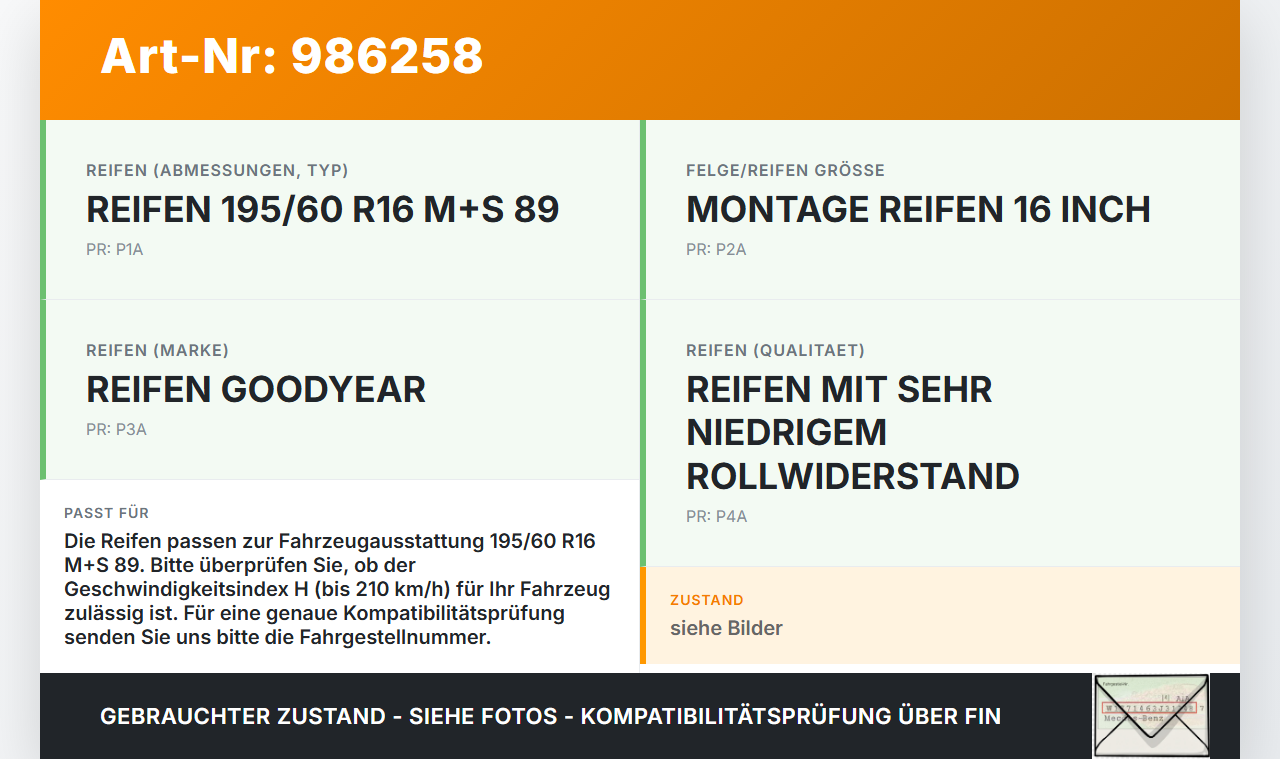1280x760 pixels.
Task: Click the envelope icon with Fahrgestellnummer document
Action: [1150, 717]
